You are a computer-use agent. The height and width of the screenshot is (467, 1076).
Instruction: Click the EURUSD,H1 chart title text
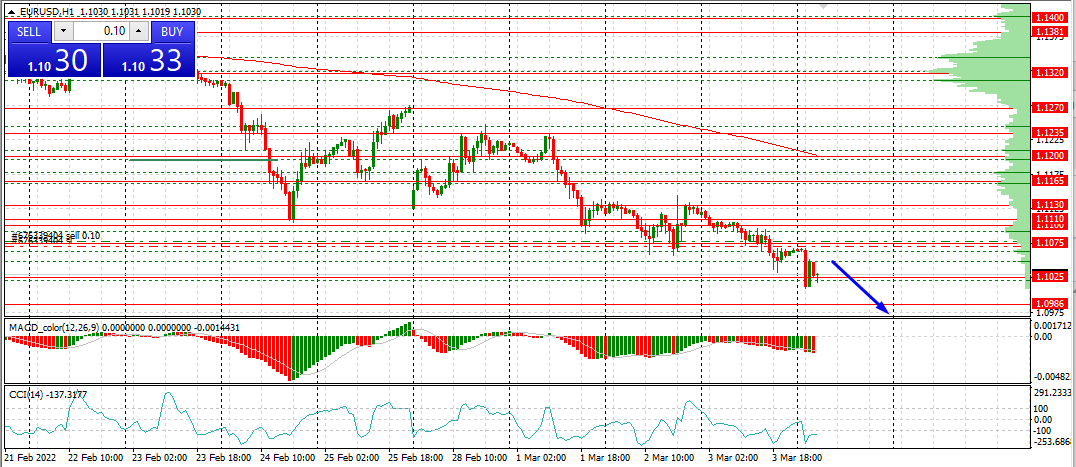pos(47,12)
